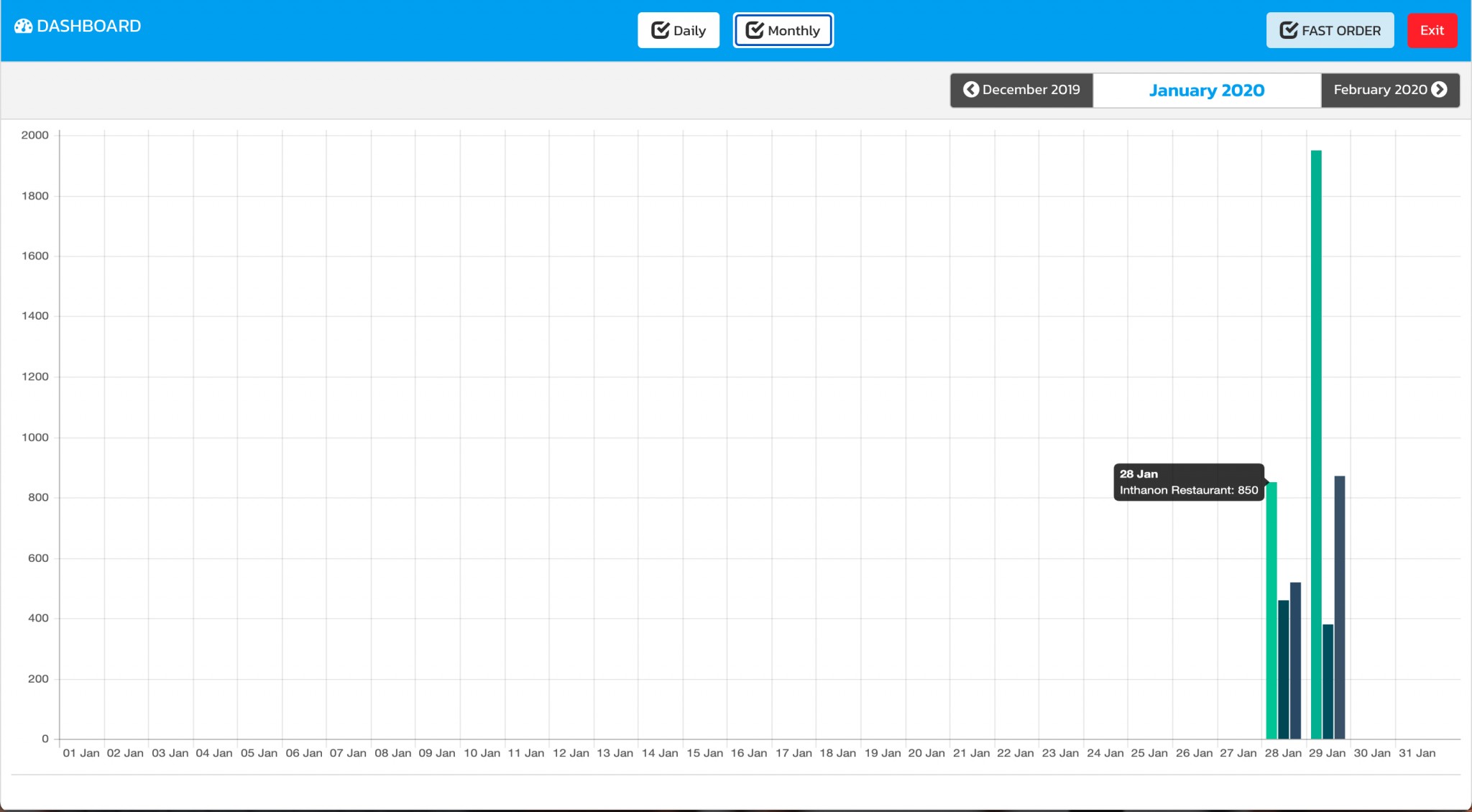1472x812 pixels.
Task: Click the 30 Jan axis label
Action: (x=1372, y=753)
